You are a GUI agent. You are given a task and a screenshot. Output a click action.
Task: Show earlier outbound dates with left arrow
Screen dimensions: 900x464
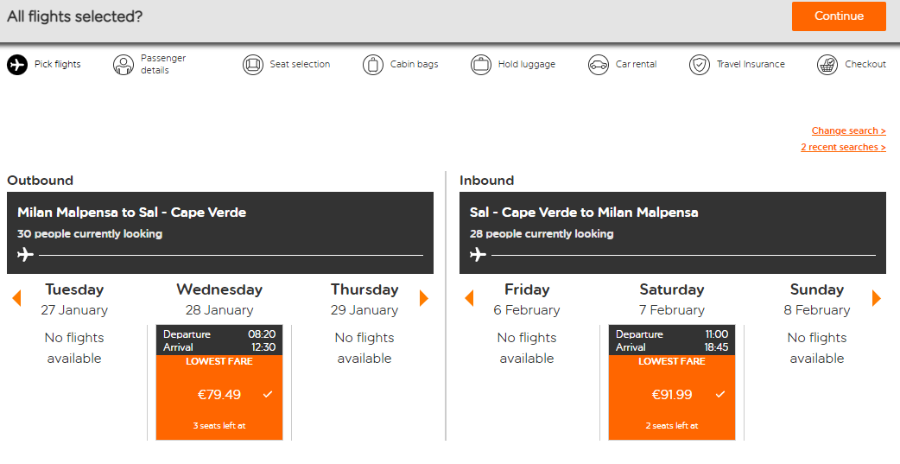click(17, 298)
